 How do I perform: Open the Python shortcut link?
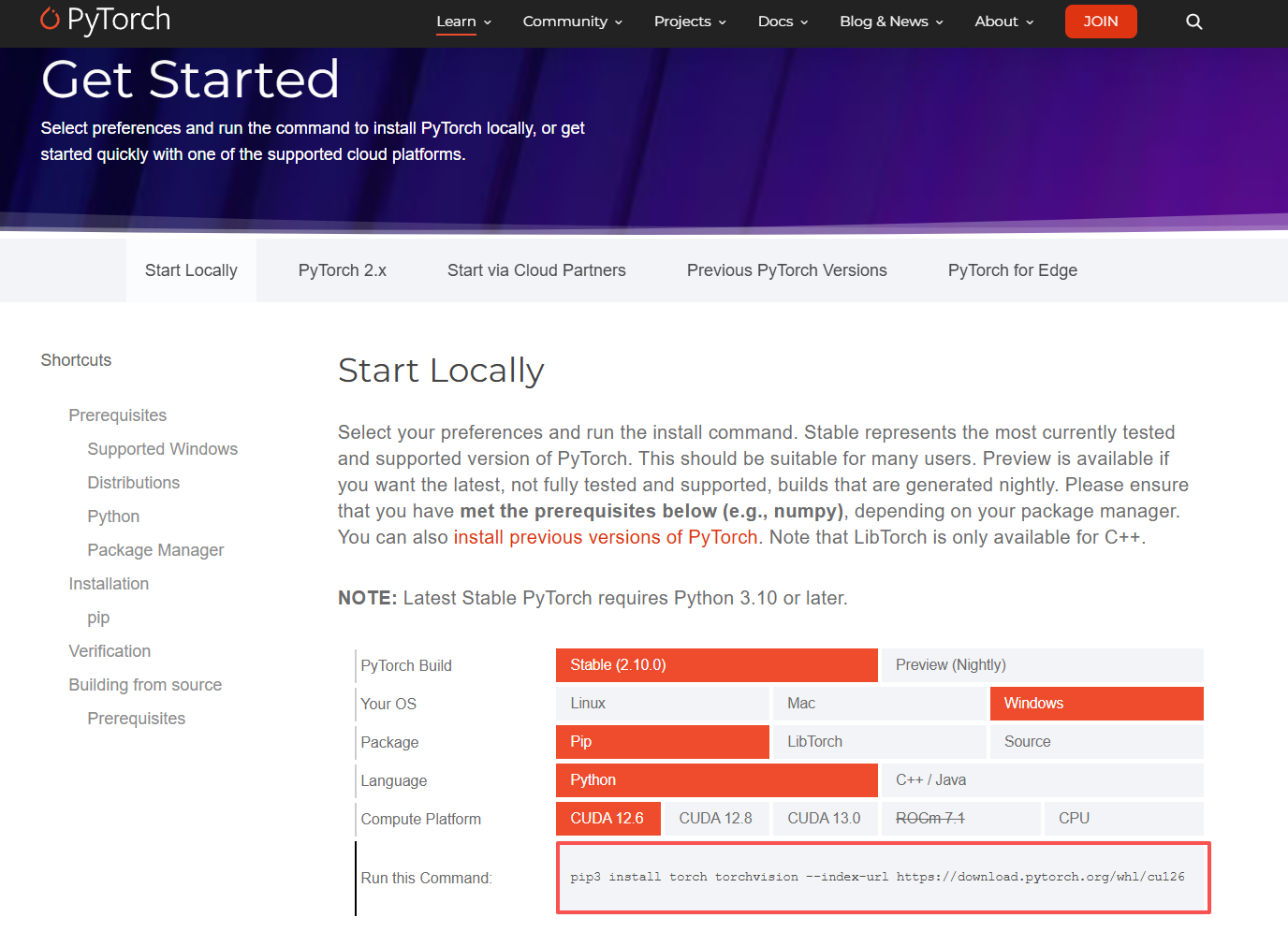(x=113, y=517)
